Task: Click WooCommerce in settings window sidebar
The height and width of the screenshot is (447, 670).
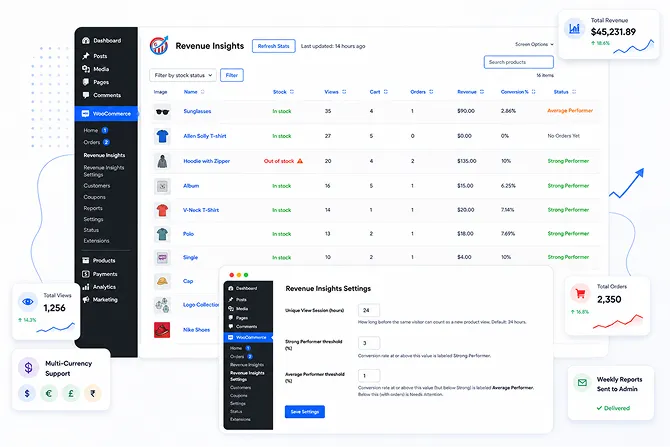Action: 248,338
